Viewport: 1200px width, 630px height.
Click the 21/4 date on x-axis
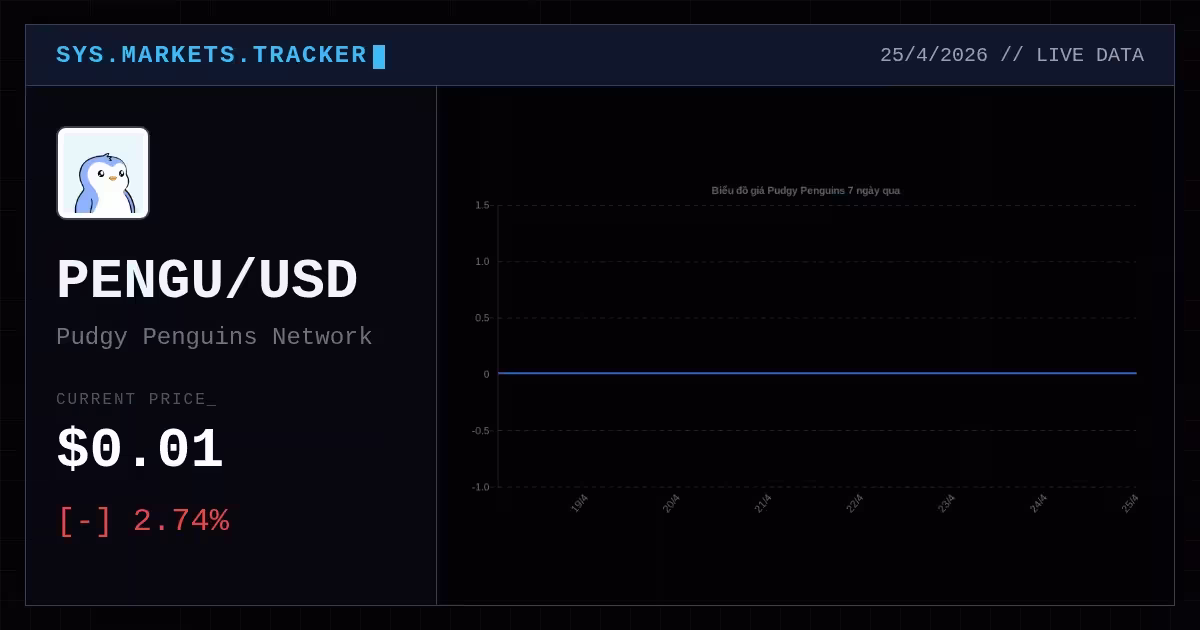point(763,504)
